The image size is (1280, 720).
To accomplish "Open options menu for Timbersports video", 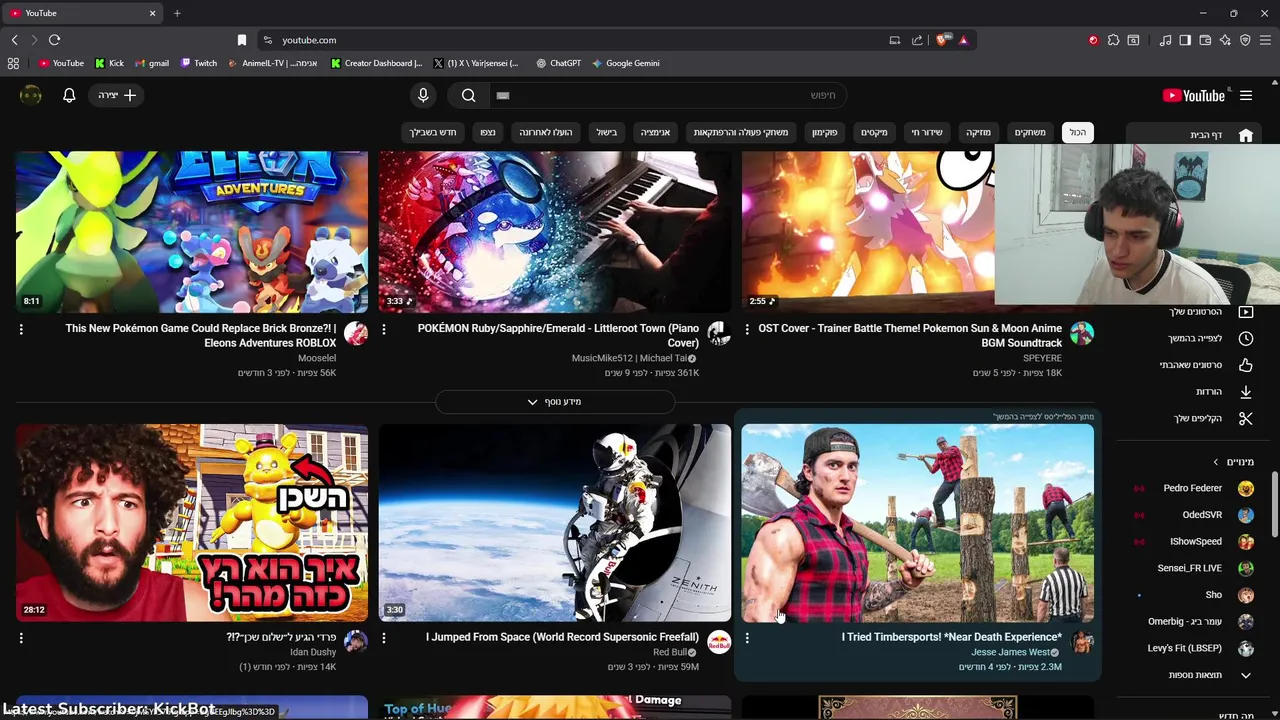I will 747,638.
